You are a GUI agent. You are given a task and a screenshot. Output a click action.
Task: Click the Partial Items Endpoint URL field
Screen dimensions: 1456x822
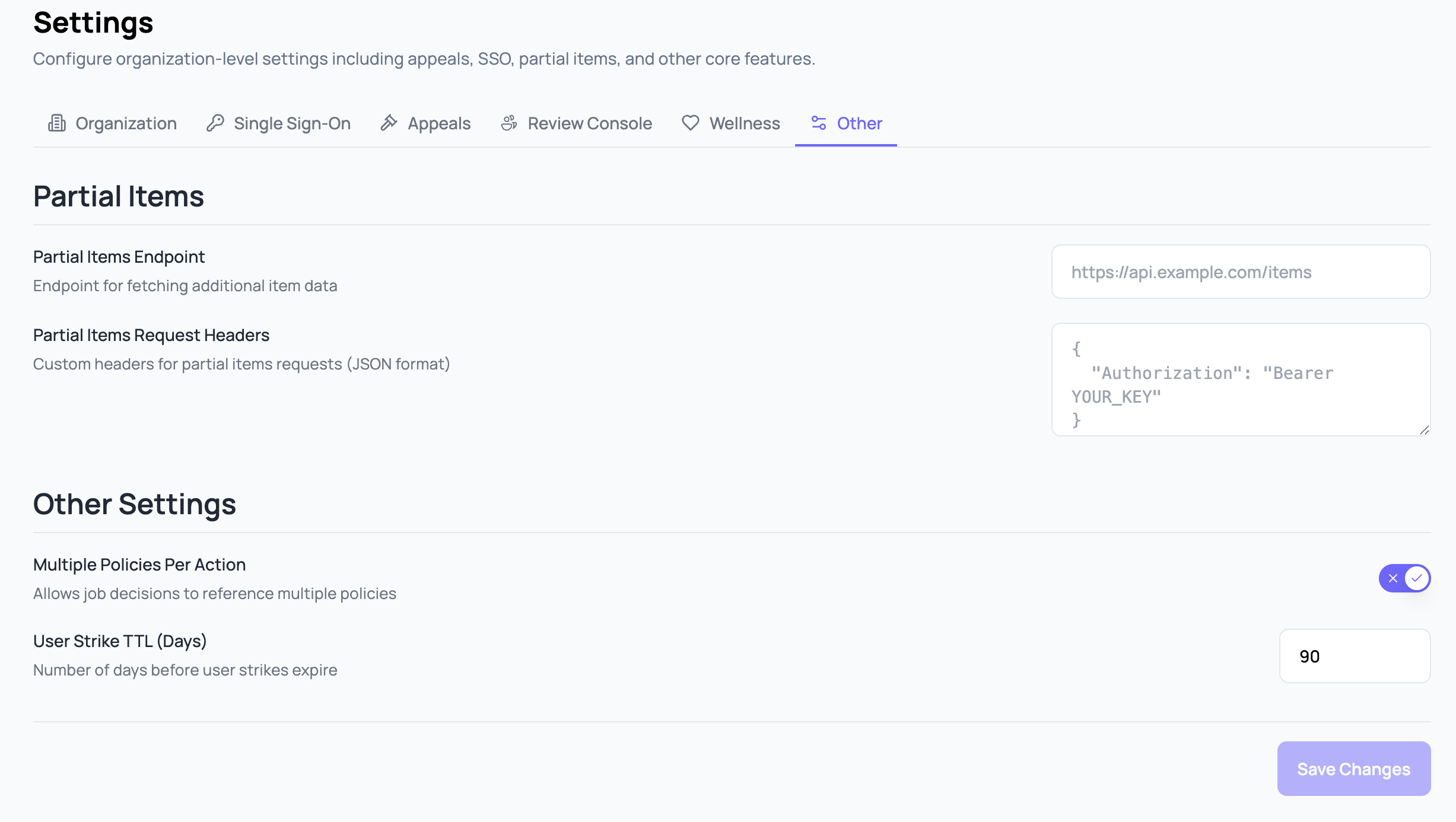[1241, 272]
